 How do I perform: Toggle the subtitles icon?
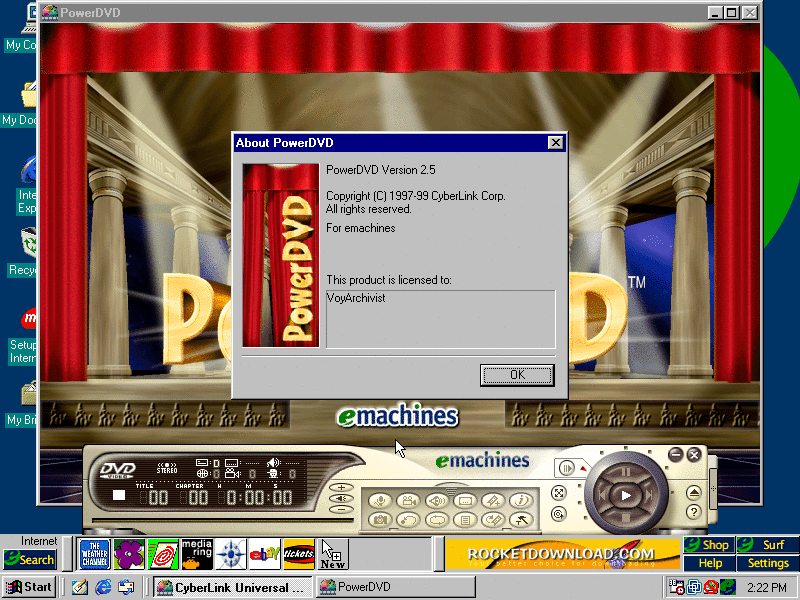(x=464, y=500)
